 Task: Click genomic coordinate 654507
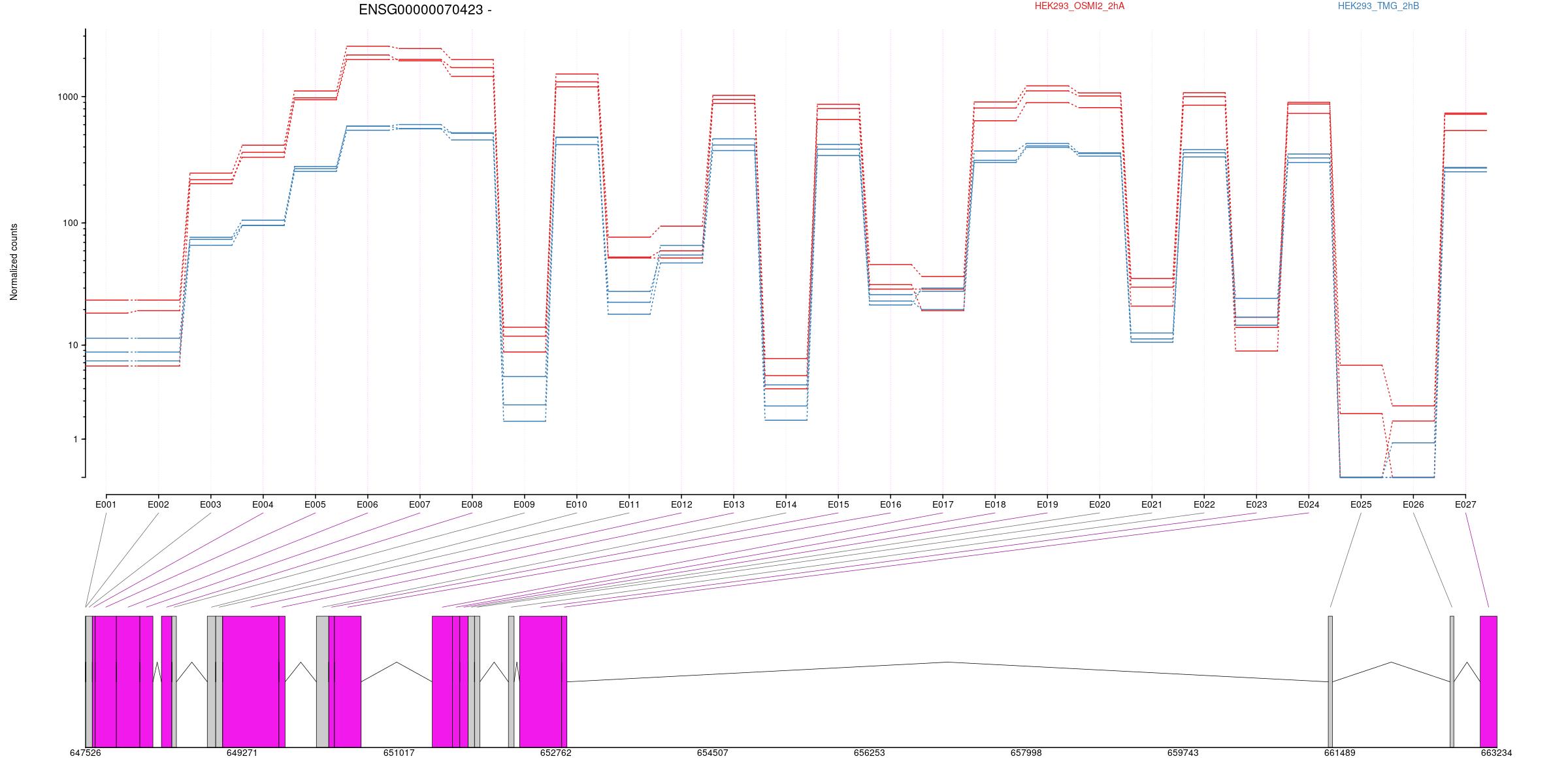coord(712,753)
